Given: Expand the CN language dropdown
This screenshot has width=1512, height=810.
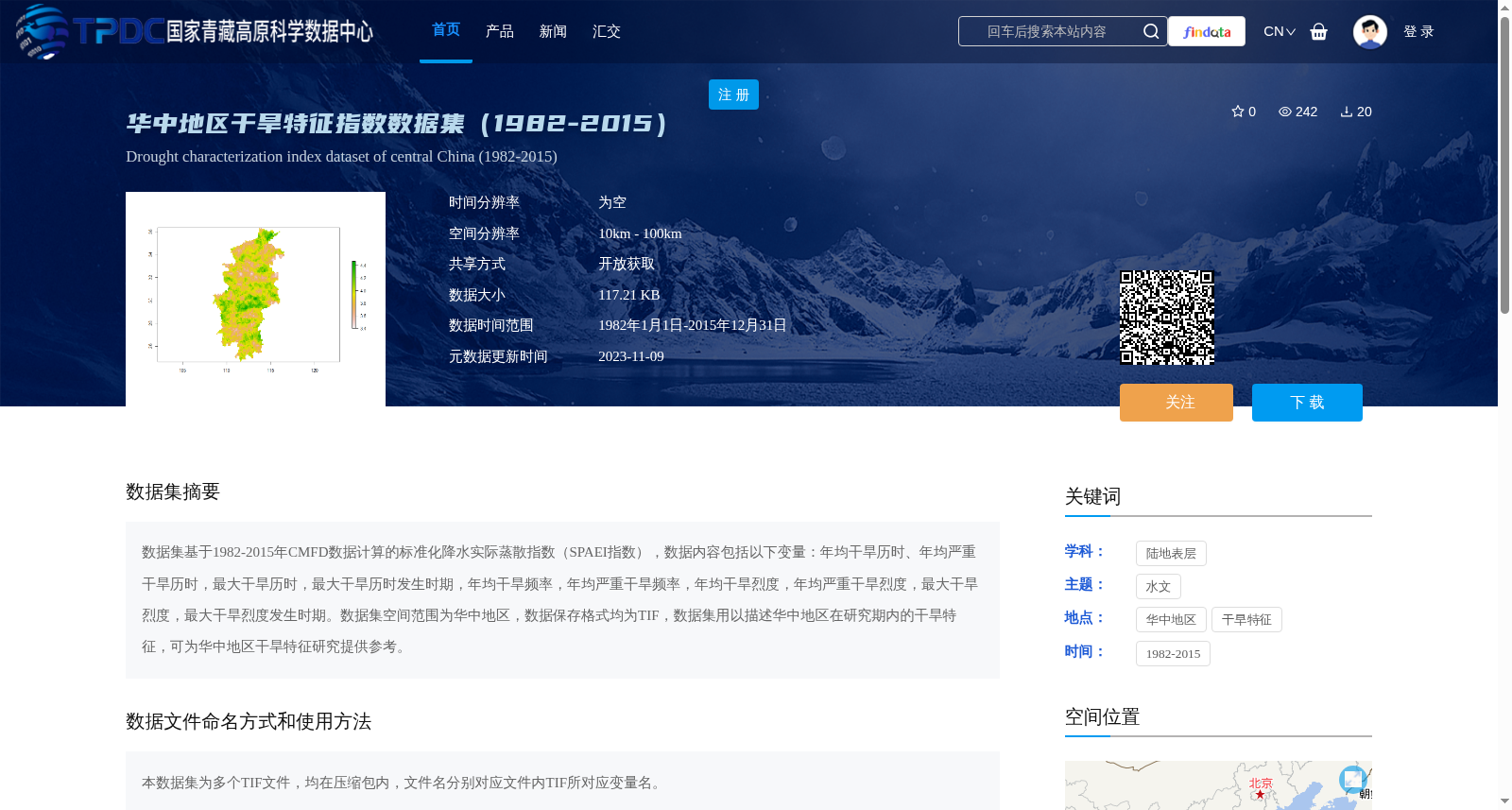Looking at the screenshot, I should [x=1280, y=31].
